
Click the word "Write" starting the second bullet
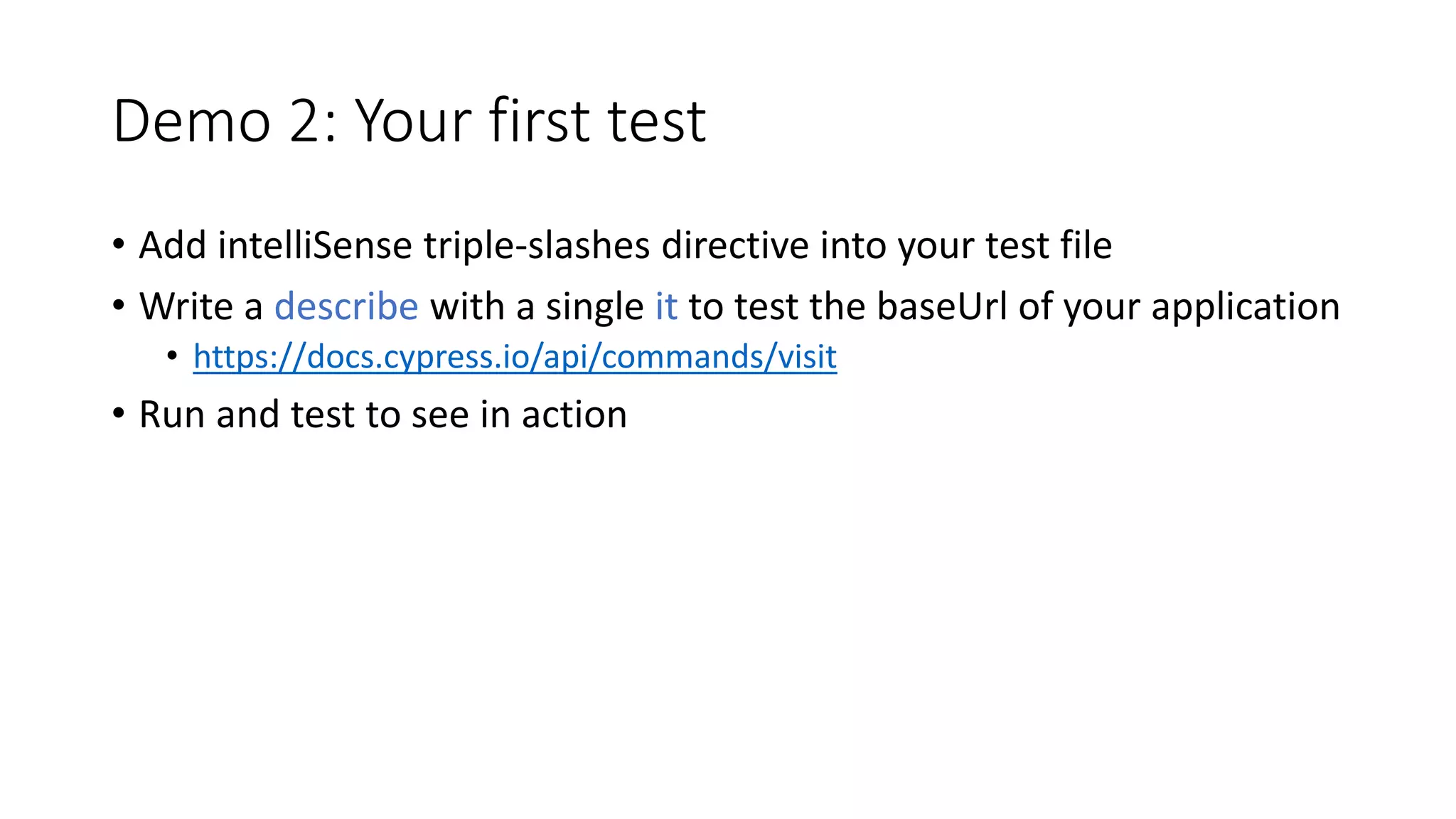click(x=186, y=306)
